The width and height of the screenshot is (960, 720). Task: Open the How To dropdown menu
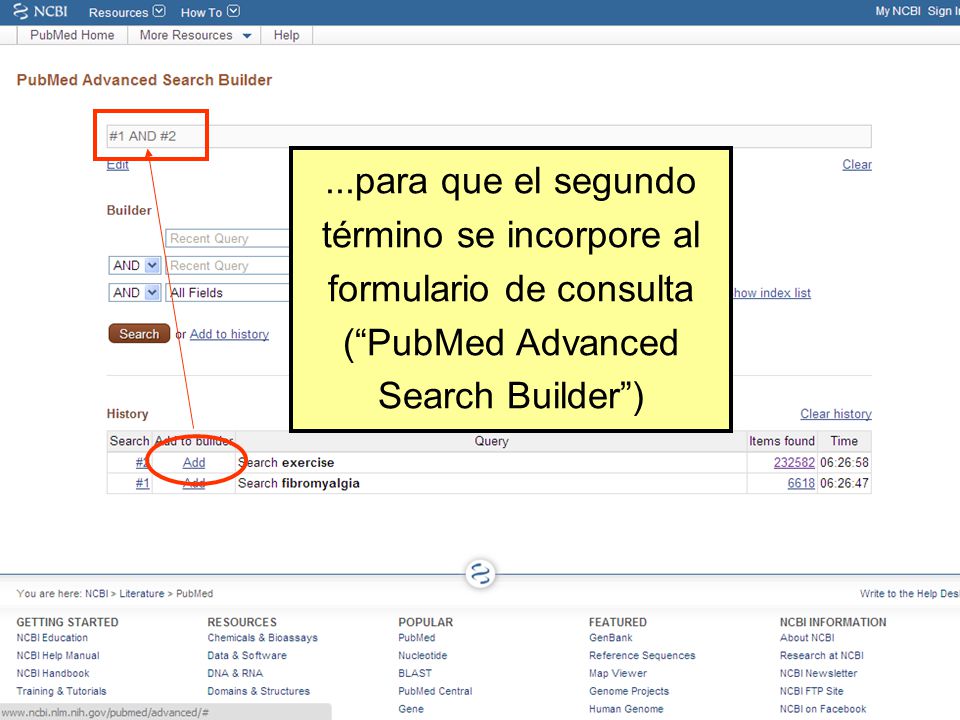pyautogui.click(x=210, y=12)
